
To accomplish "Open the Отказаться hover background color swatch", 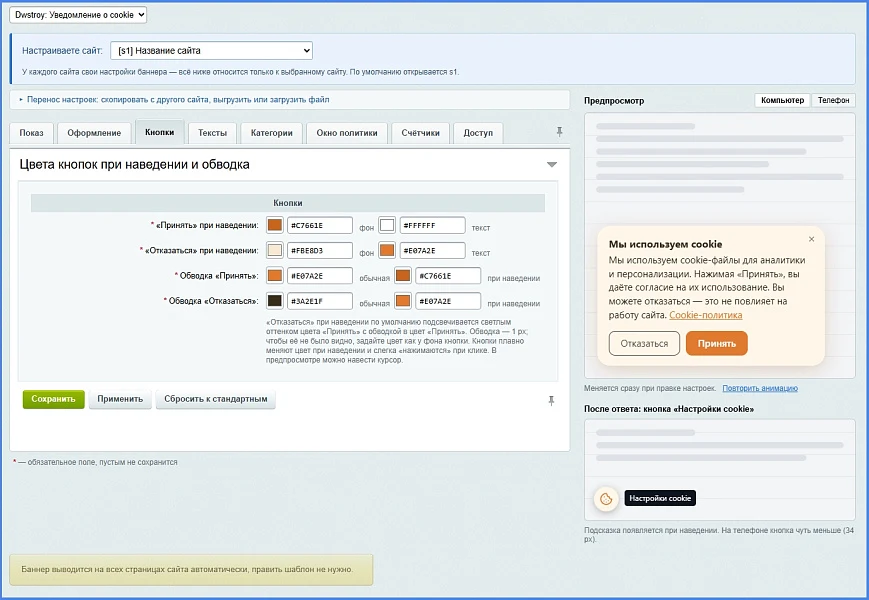I will [x=275, y=250].
